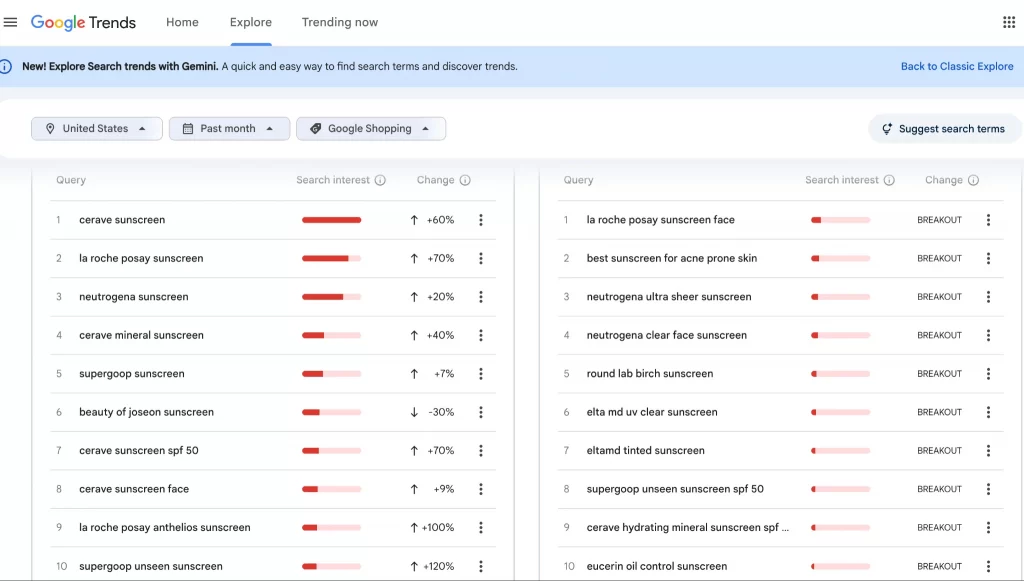Open more options for cerave sunscreen
1024x581 pixels.
(x=481, y=220)
